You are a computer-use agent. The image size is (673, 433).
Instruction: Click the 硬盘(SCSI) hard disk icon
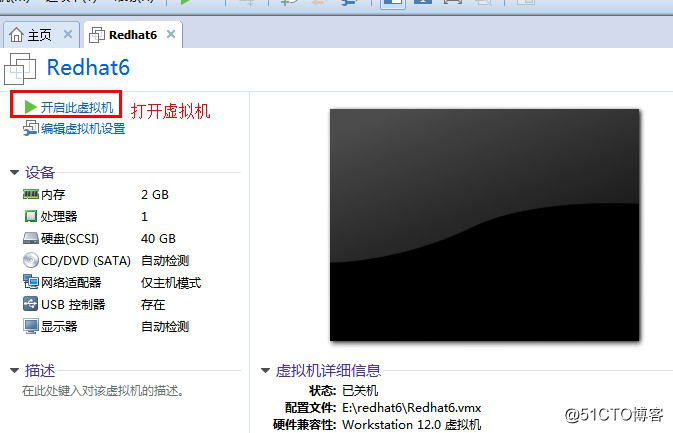coord(30,238)
